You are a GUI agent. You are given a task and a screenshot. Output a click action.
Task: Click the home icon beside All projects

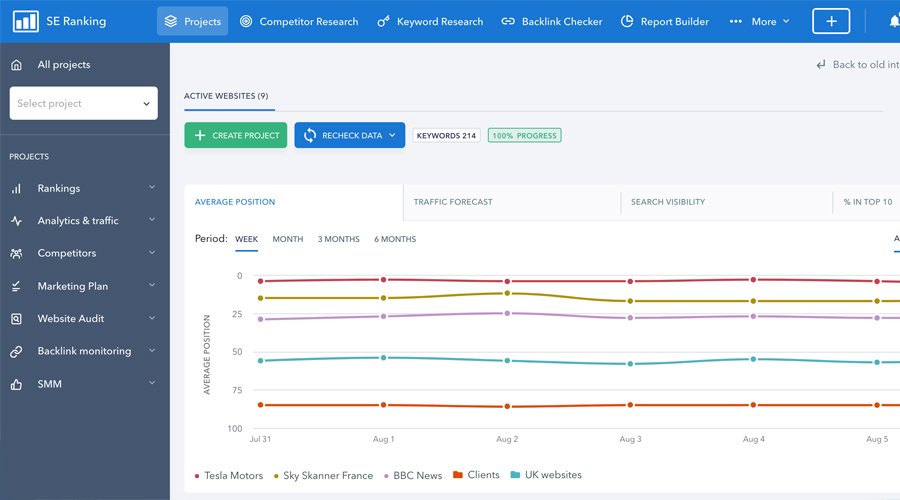click(x=16, y=65)
